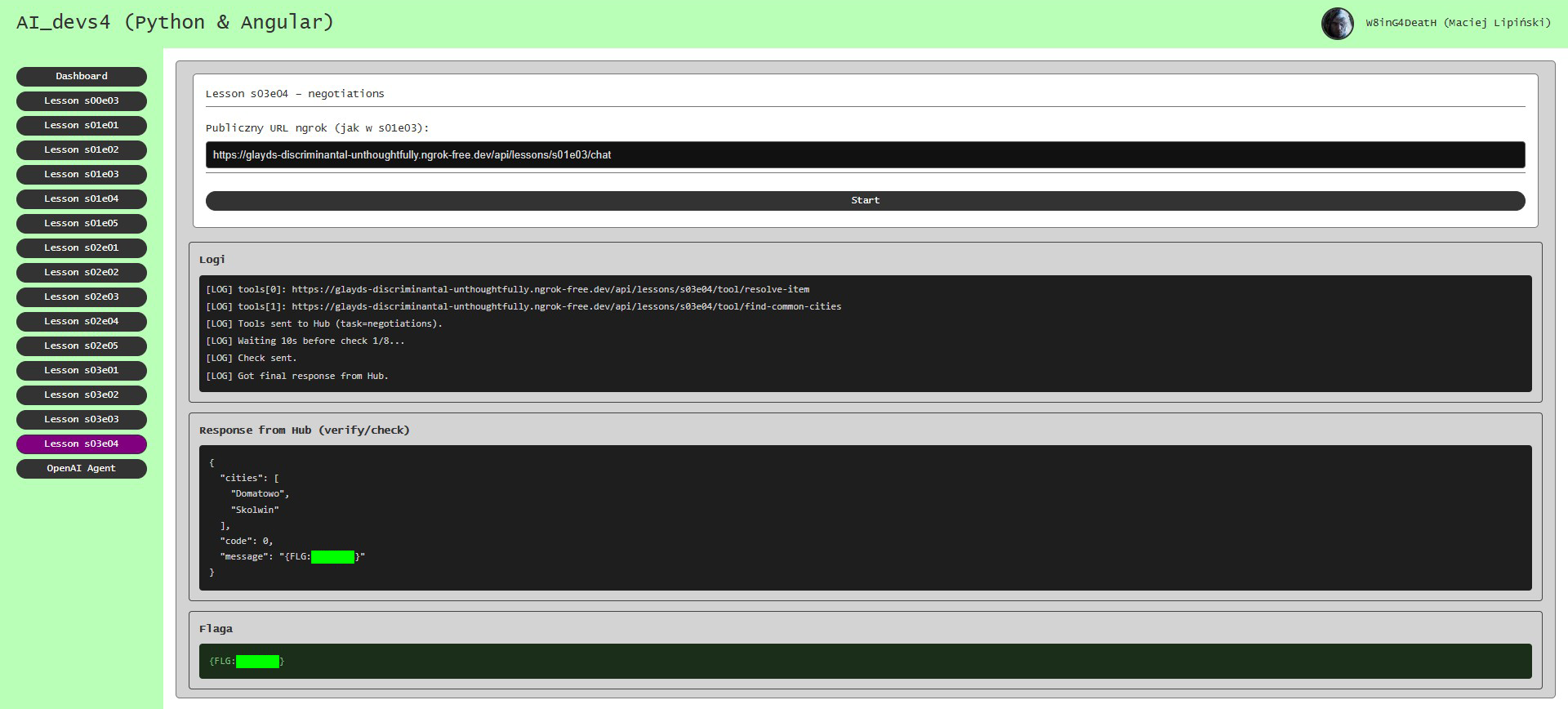The width and height of the screenshot is (1568, 709).
Task: Open Lesson s02e04 page
Action: coord(82,321)
